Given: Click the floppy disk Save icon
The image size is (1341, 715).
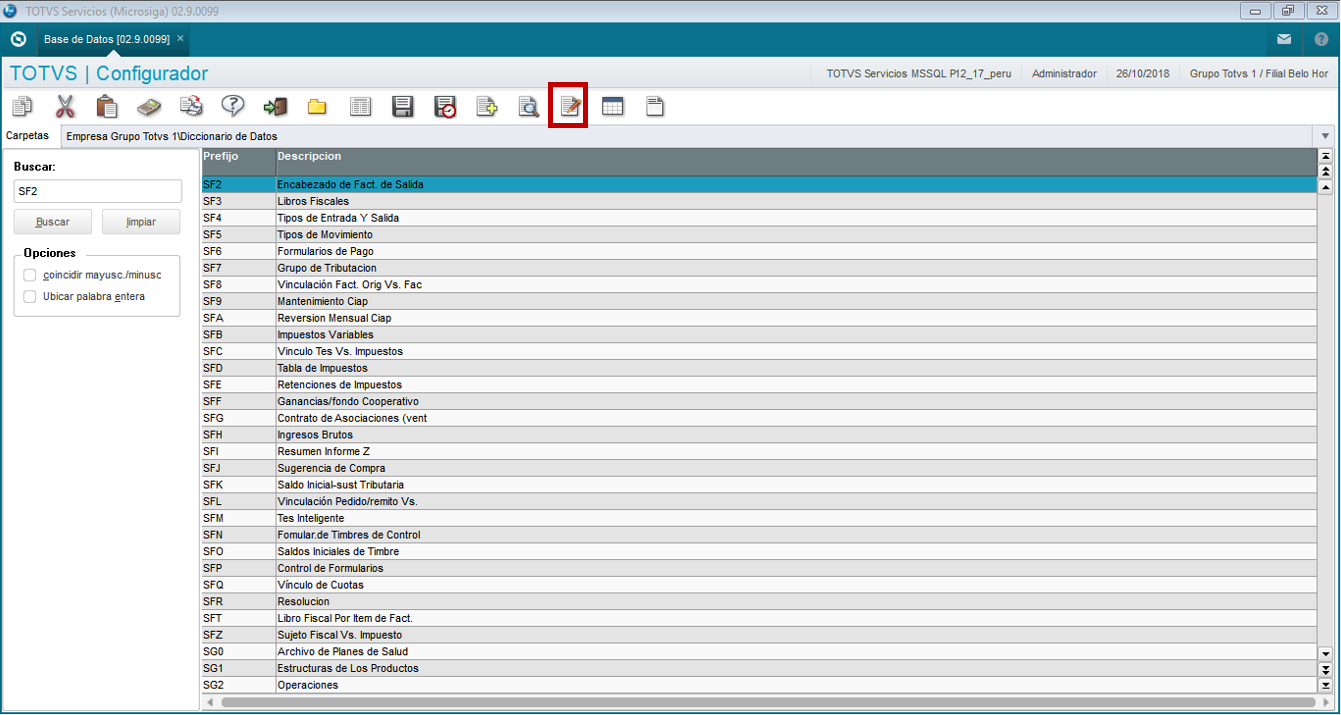Looking at the screenshot, I should click(x=403, y=106).
